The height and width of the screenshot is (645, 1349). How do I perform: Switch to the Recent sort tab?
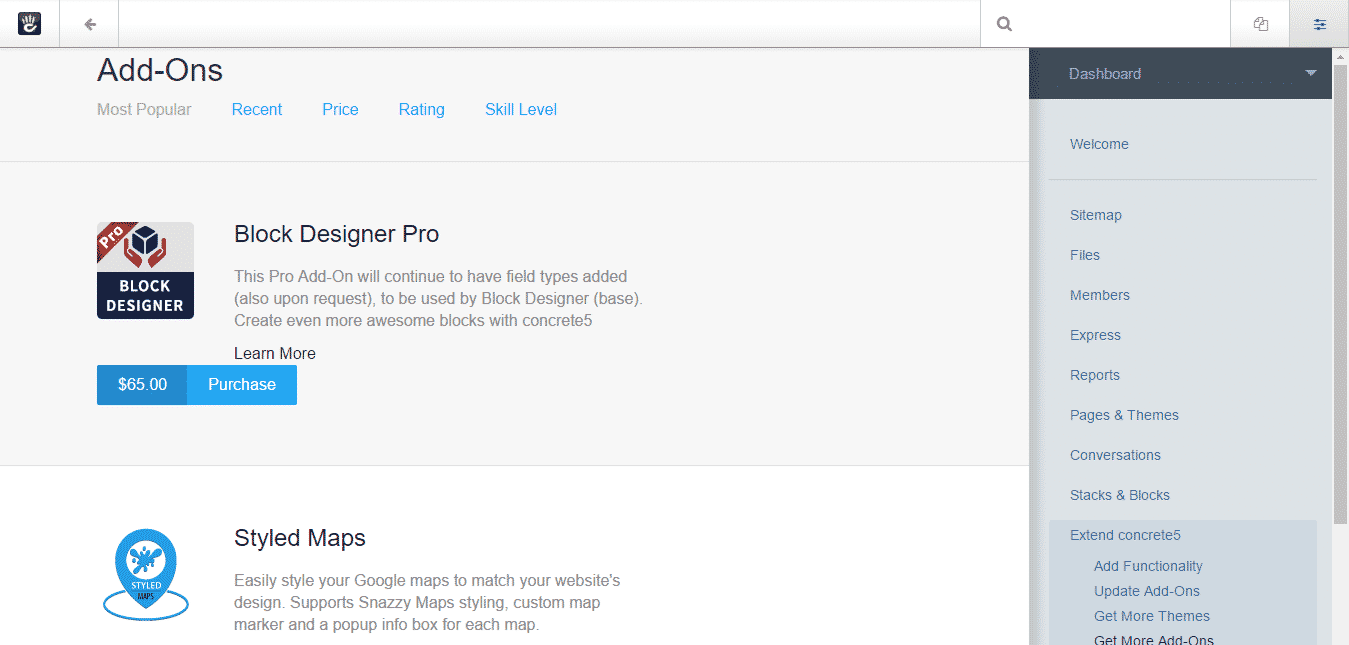click(x=256, y=109)
